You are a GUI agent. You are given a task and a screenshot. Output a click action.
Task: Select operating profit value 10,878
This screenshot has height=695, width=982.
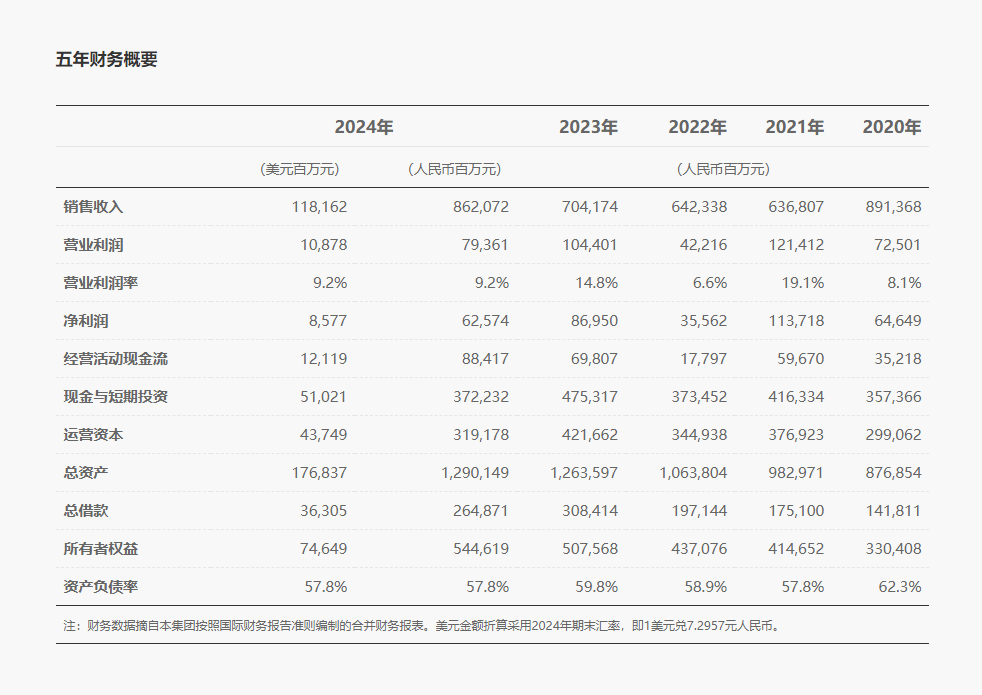(323, 245)
